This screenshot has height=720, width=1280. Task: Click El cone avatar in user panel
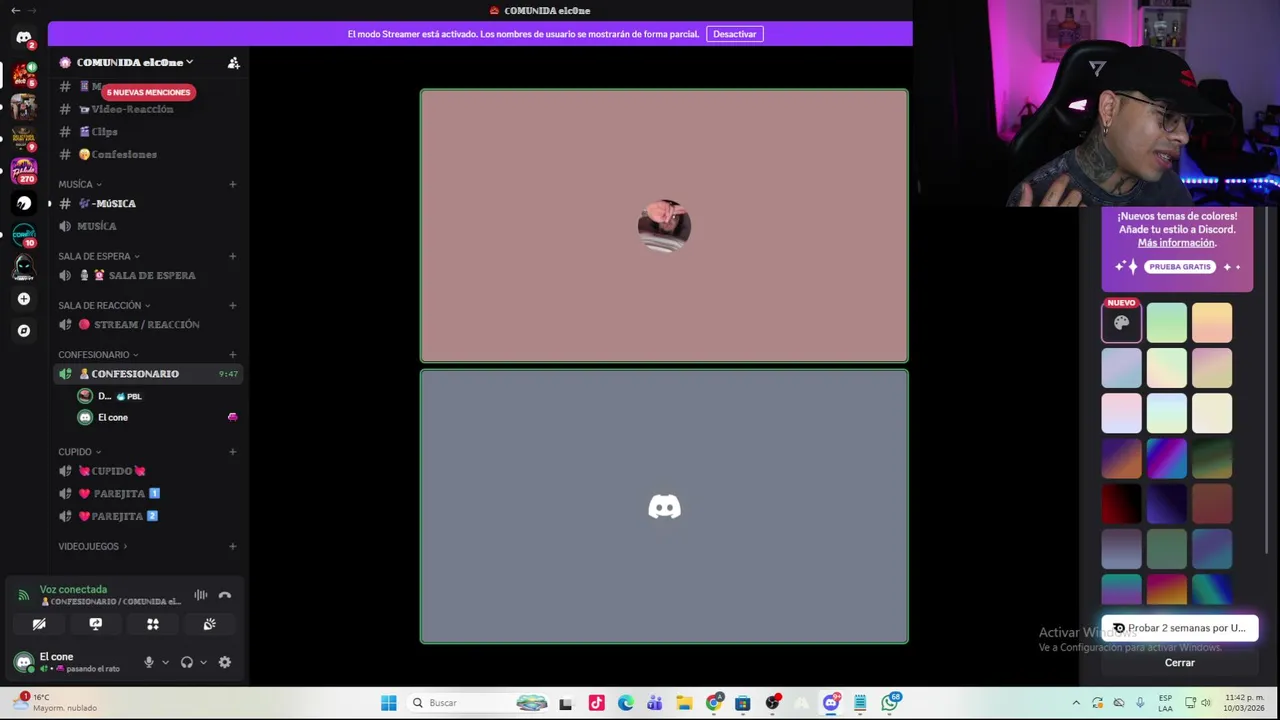(x=24, y=662)
